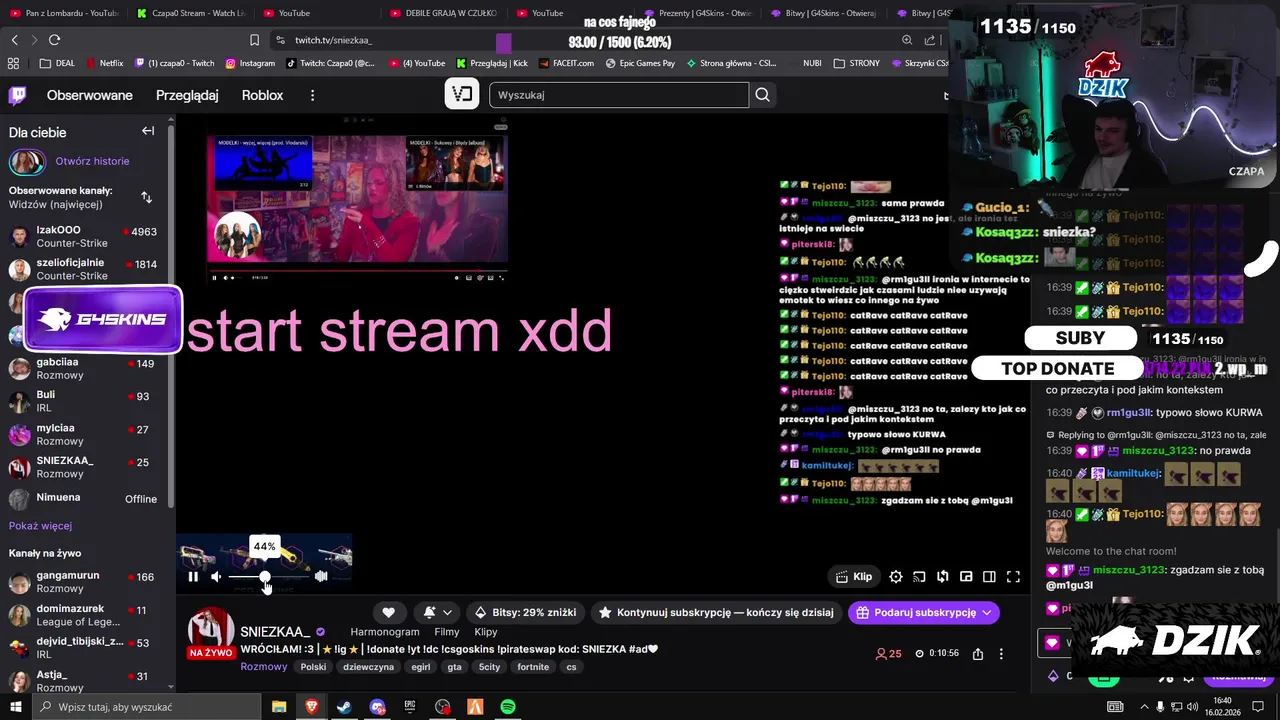
Task: Switch player to mini-player mode
Action: coord(966,576)
